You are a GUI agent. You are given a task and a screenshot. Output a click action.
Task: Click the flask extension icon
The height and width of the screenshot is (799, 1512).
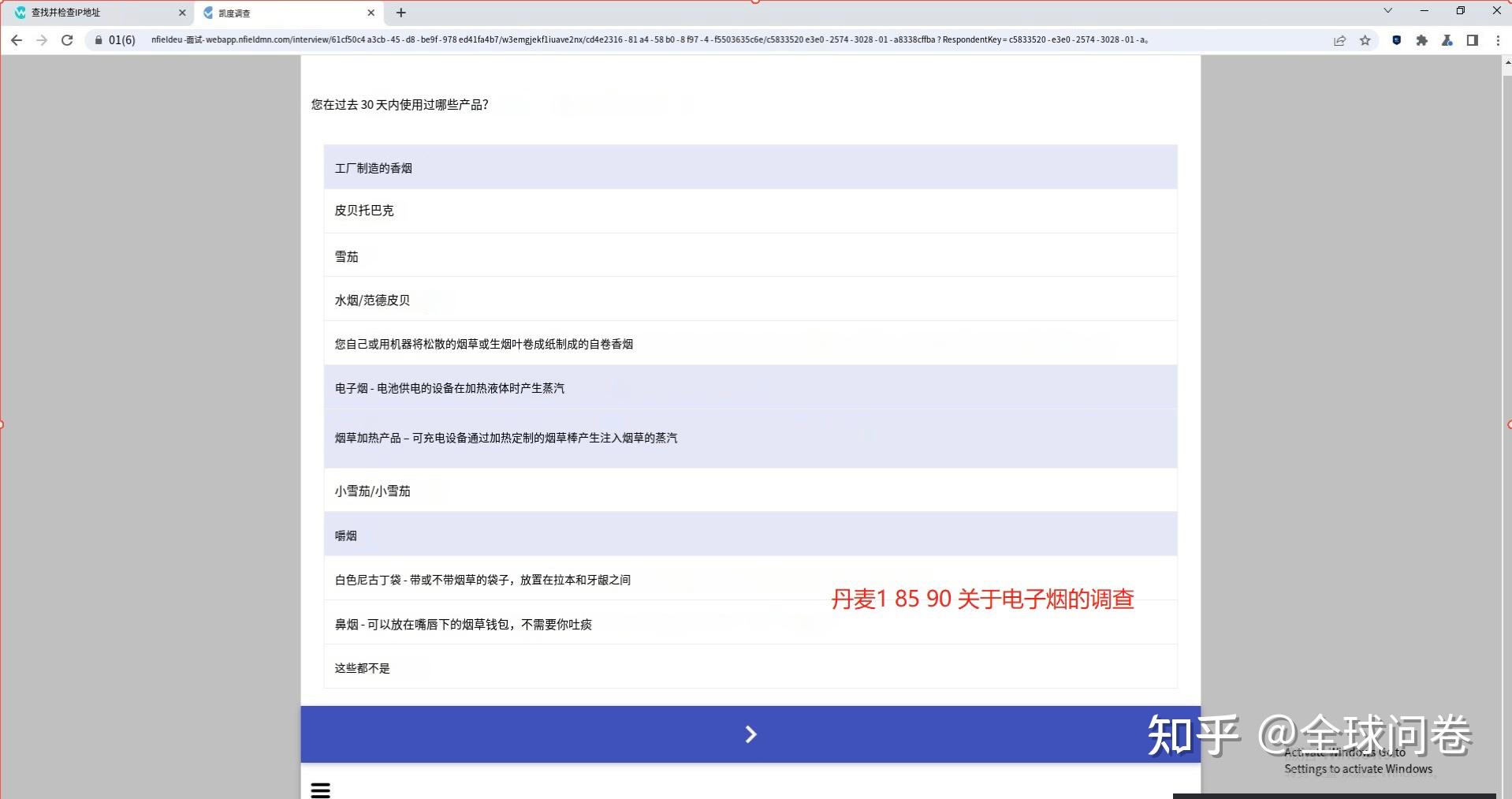pos(1447,40)
